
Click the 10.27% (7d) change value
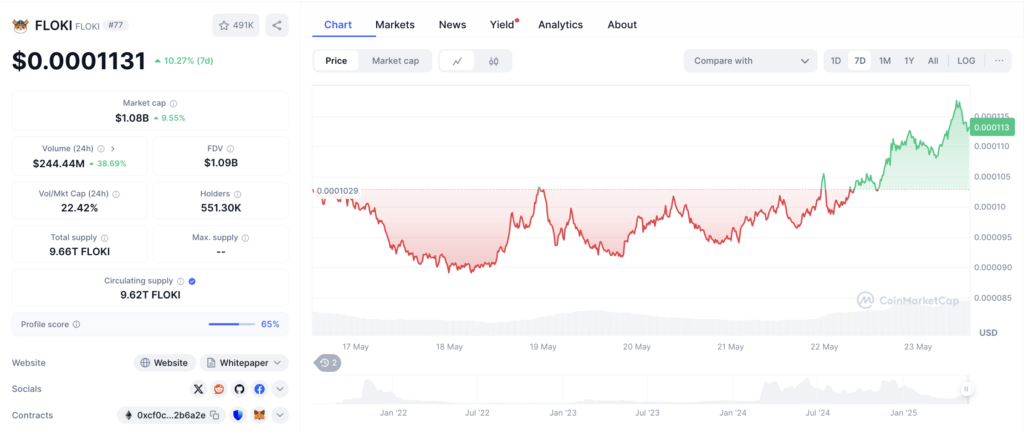(184, 61)
